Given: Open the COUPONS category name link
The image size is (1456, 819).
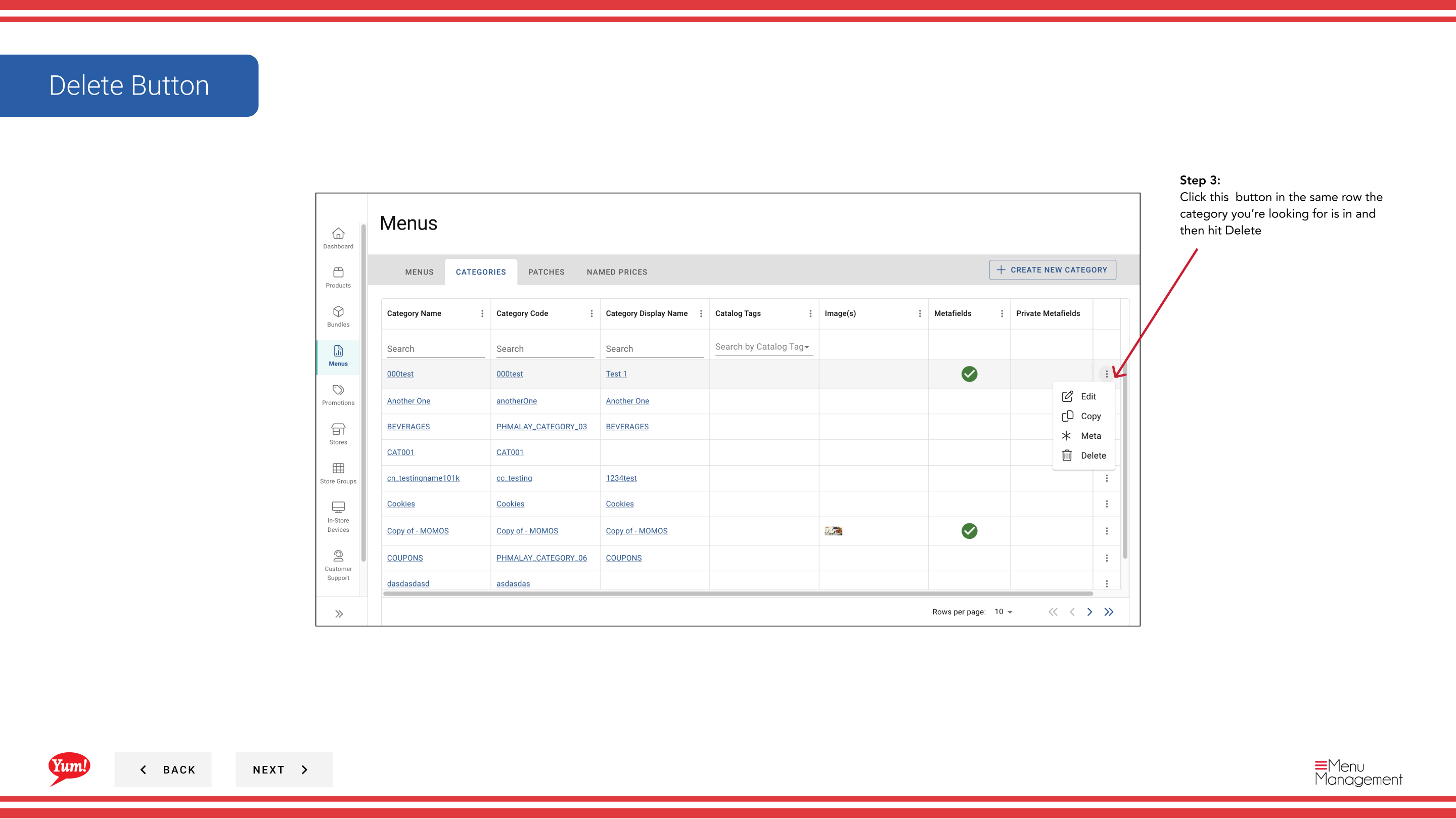Looking at the screenshot, I should coord(404,558).
